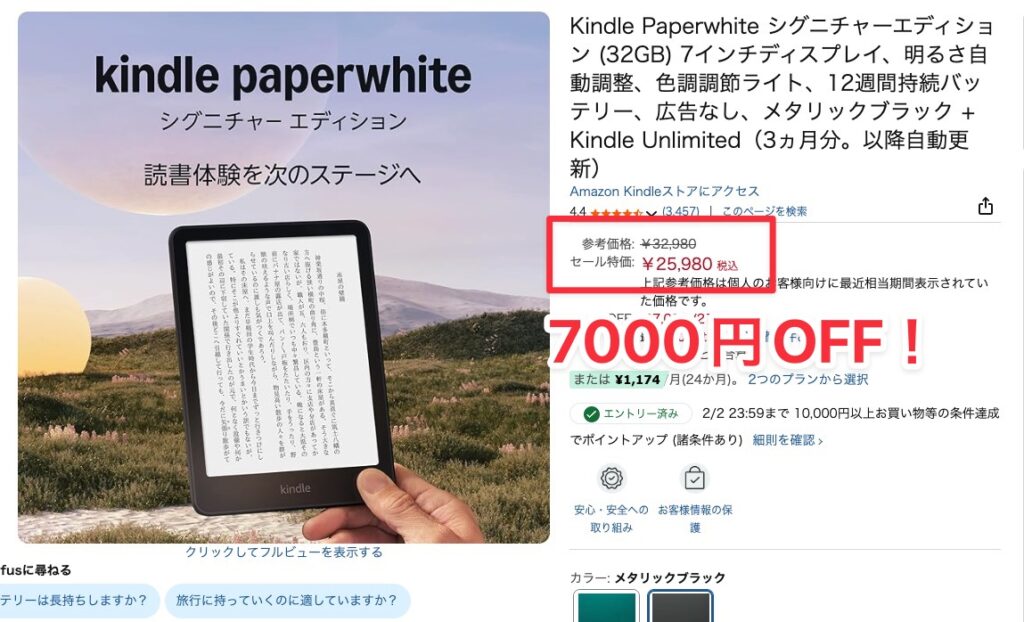Expand the rating dropdown chevron next to stars
Screen dimensions: 1024x622
pyautogui.click(x=651, y=213)
